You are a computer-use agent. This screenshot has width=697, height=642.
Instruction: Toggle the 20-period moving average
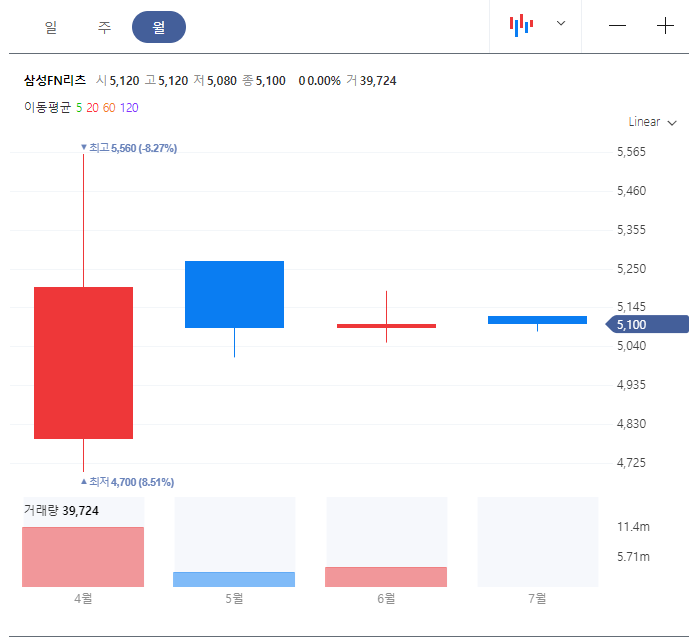(x=92, y=108)
